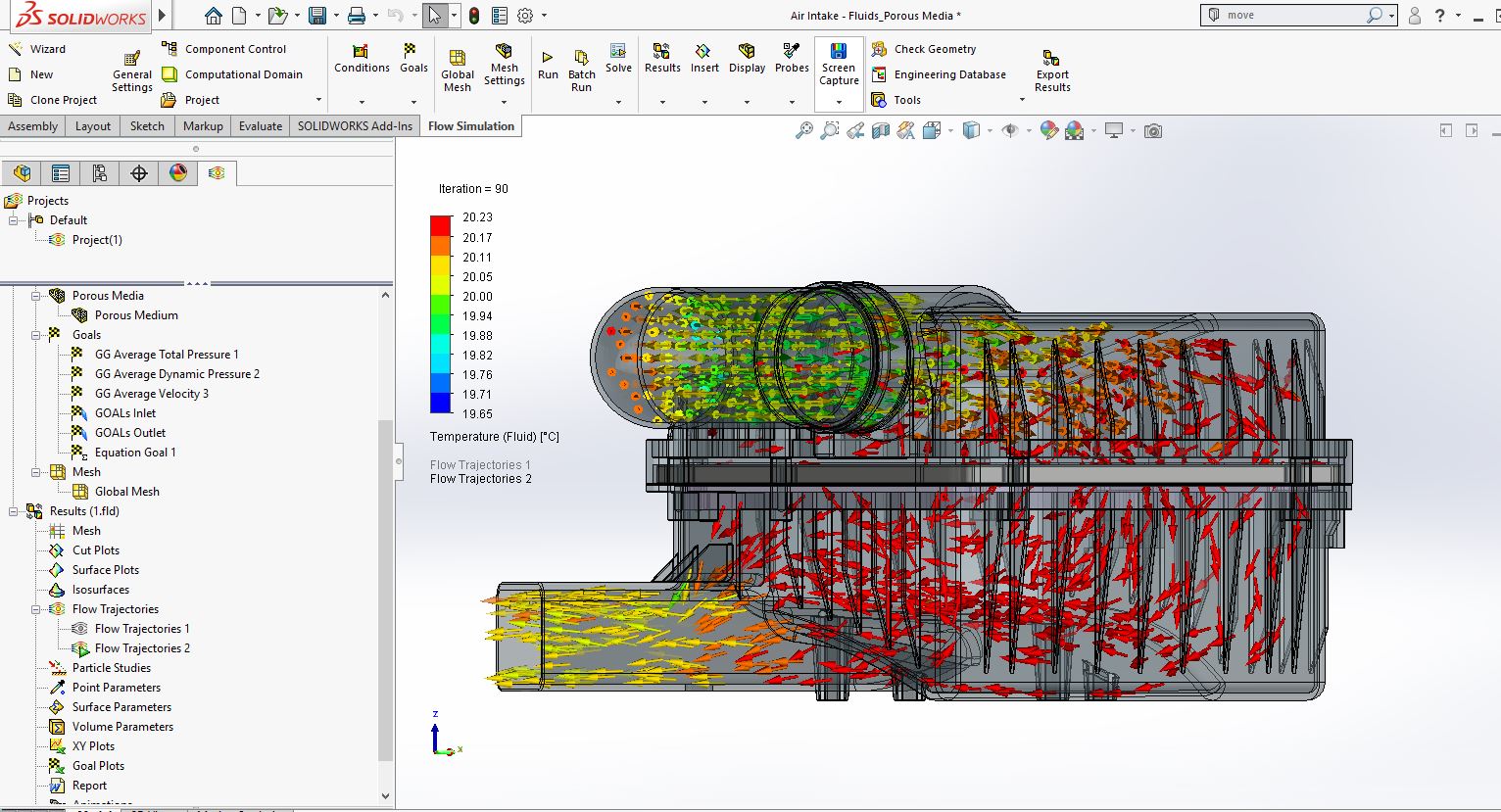Open Global Mesh settings
Viewport: 1501px width, 812px height.
click(x=458, y=72)
